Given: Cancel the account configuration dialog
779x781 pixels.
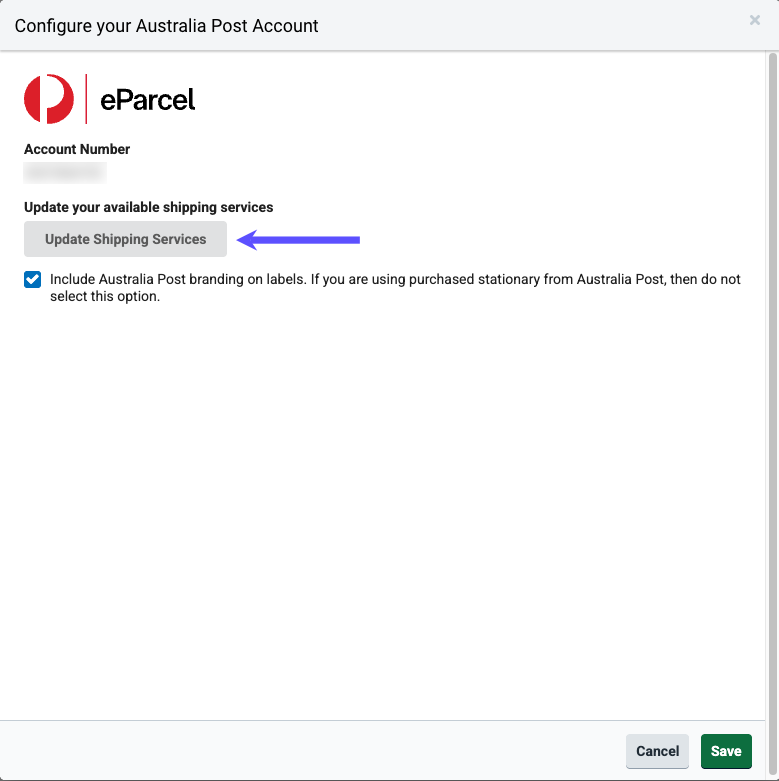Looking at the screenshot, I should pos(657,751).
